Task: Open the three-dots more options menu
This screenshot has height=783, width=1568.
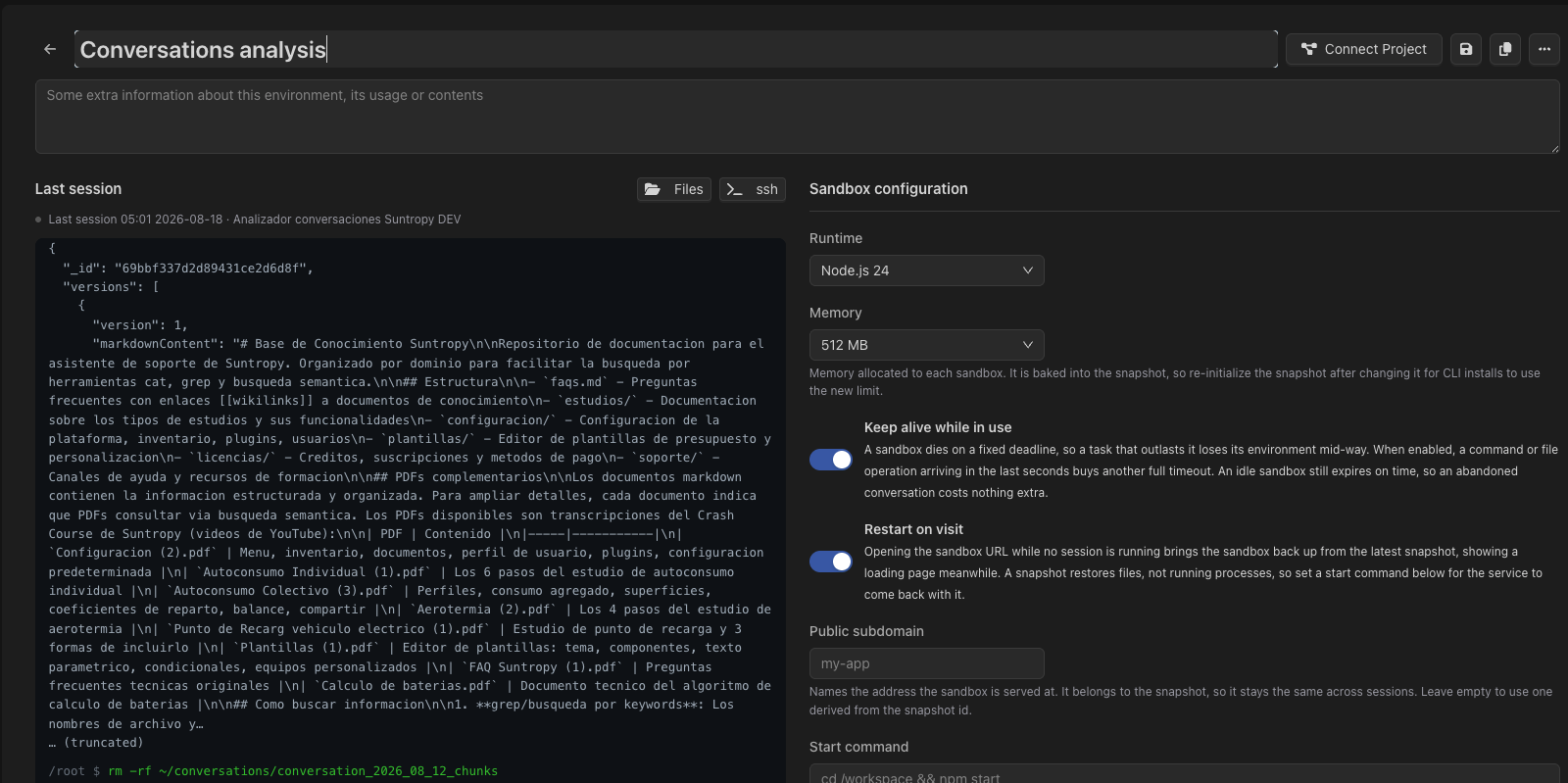Action: click(1544, 49)
